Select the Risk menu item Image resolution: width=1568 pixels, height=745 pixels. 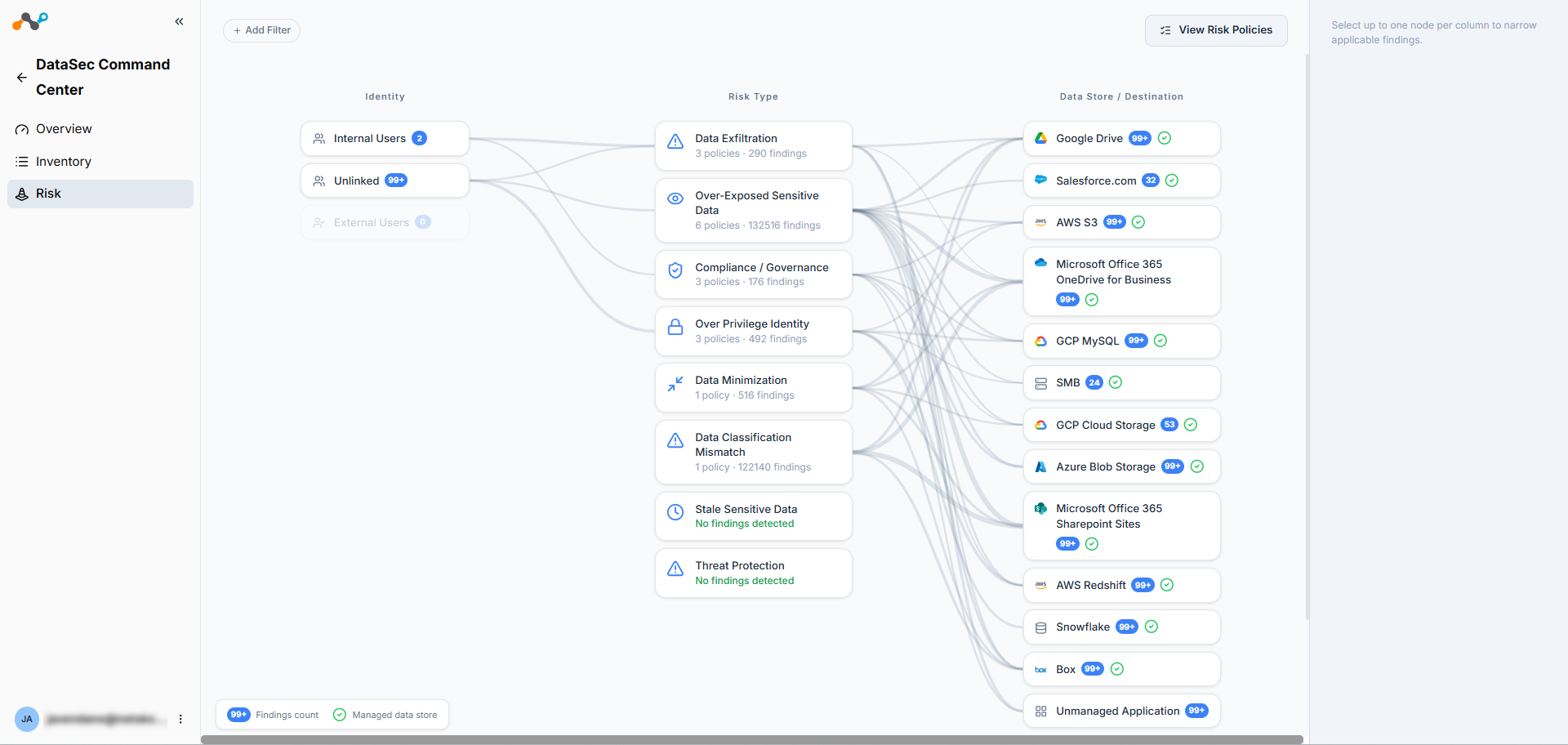[100, 194]
